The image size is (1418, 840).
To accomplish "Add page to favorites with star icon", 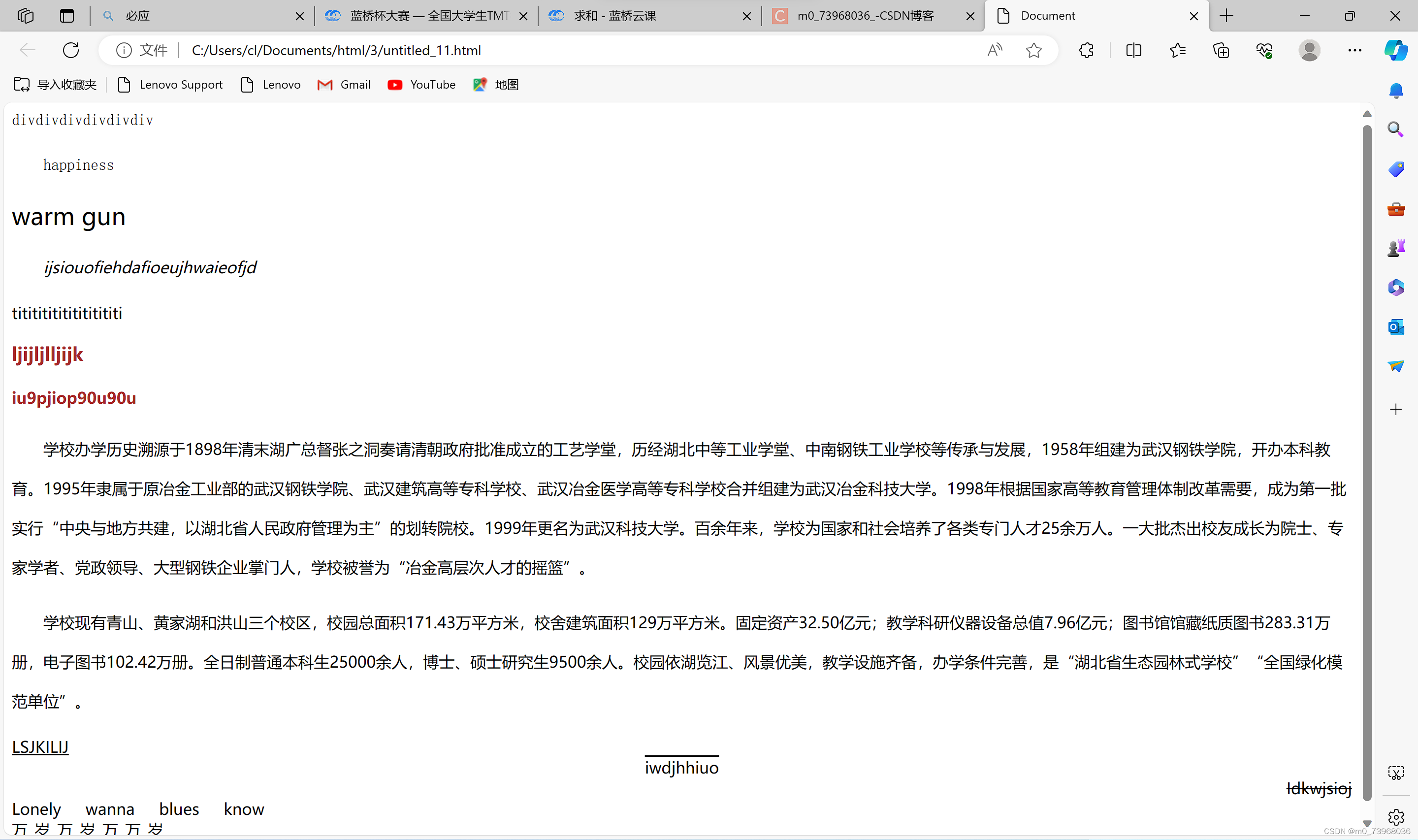I will point(1033,50).
